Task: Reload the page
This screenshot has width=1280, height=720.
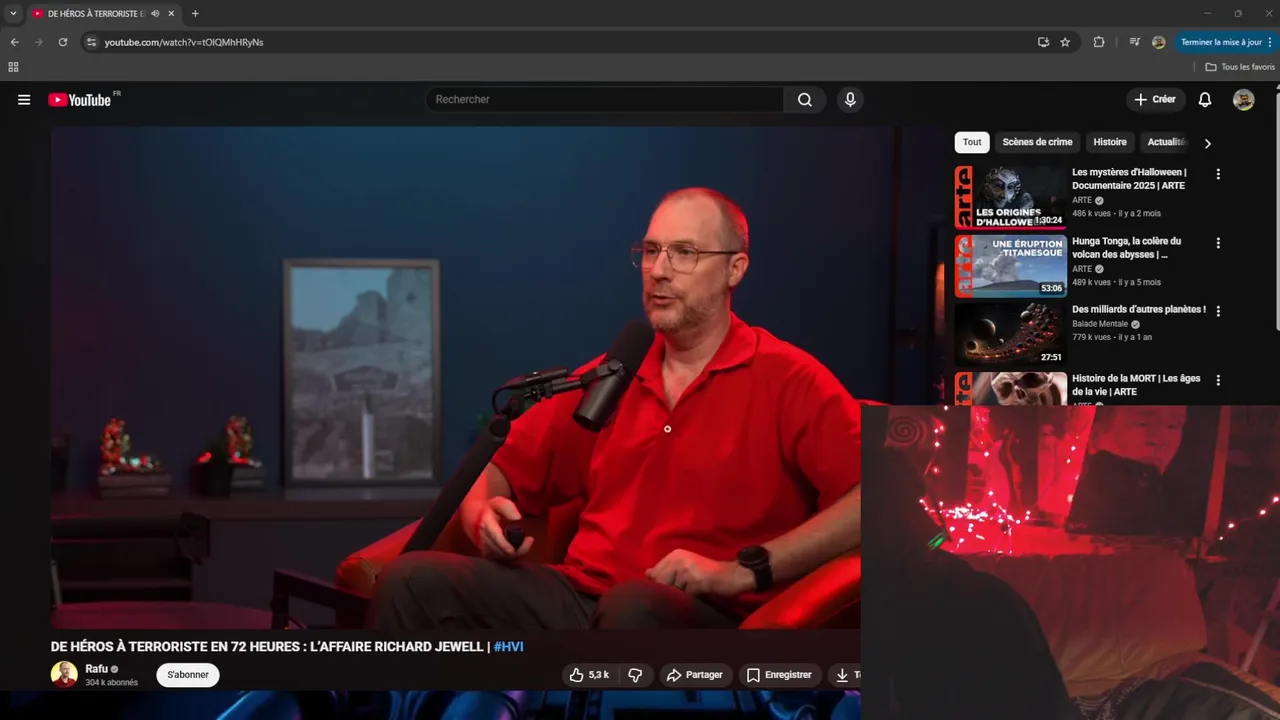Action: point(63,42)
